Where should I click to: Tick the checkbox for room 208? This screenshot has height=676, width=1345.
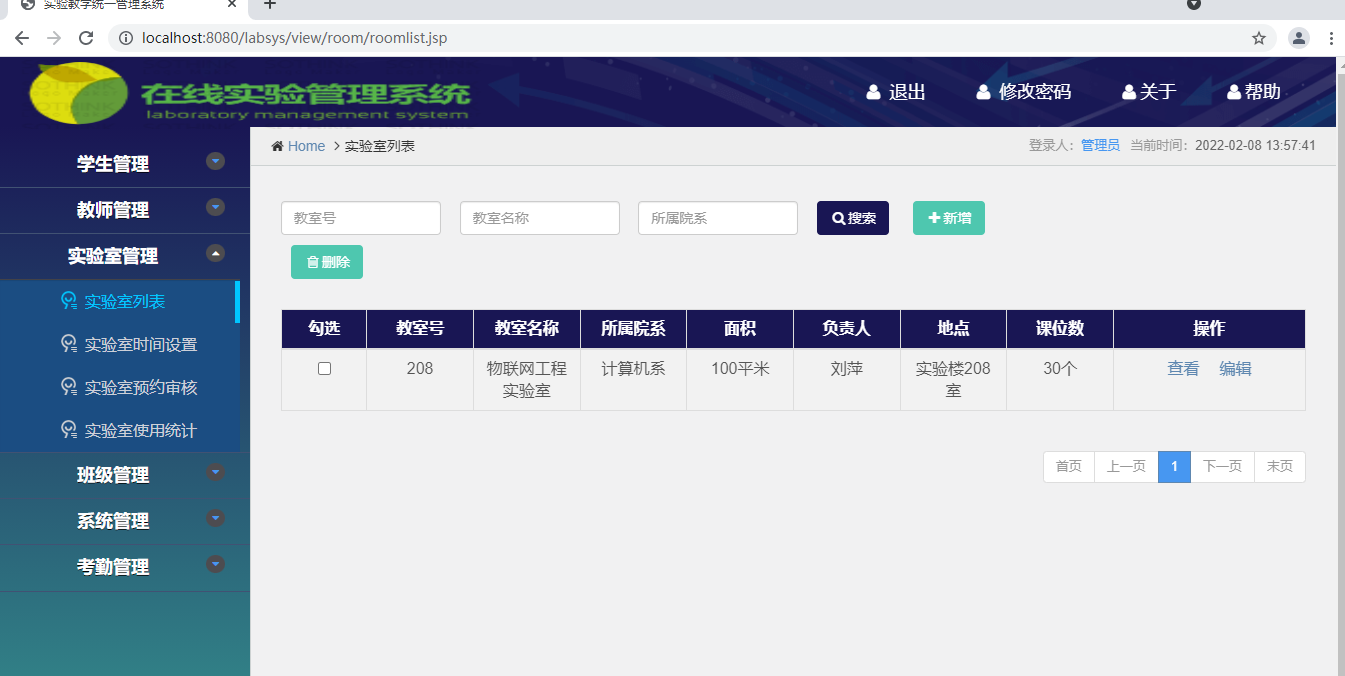[324, 368]
